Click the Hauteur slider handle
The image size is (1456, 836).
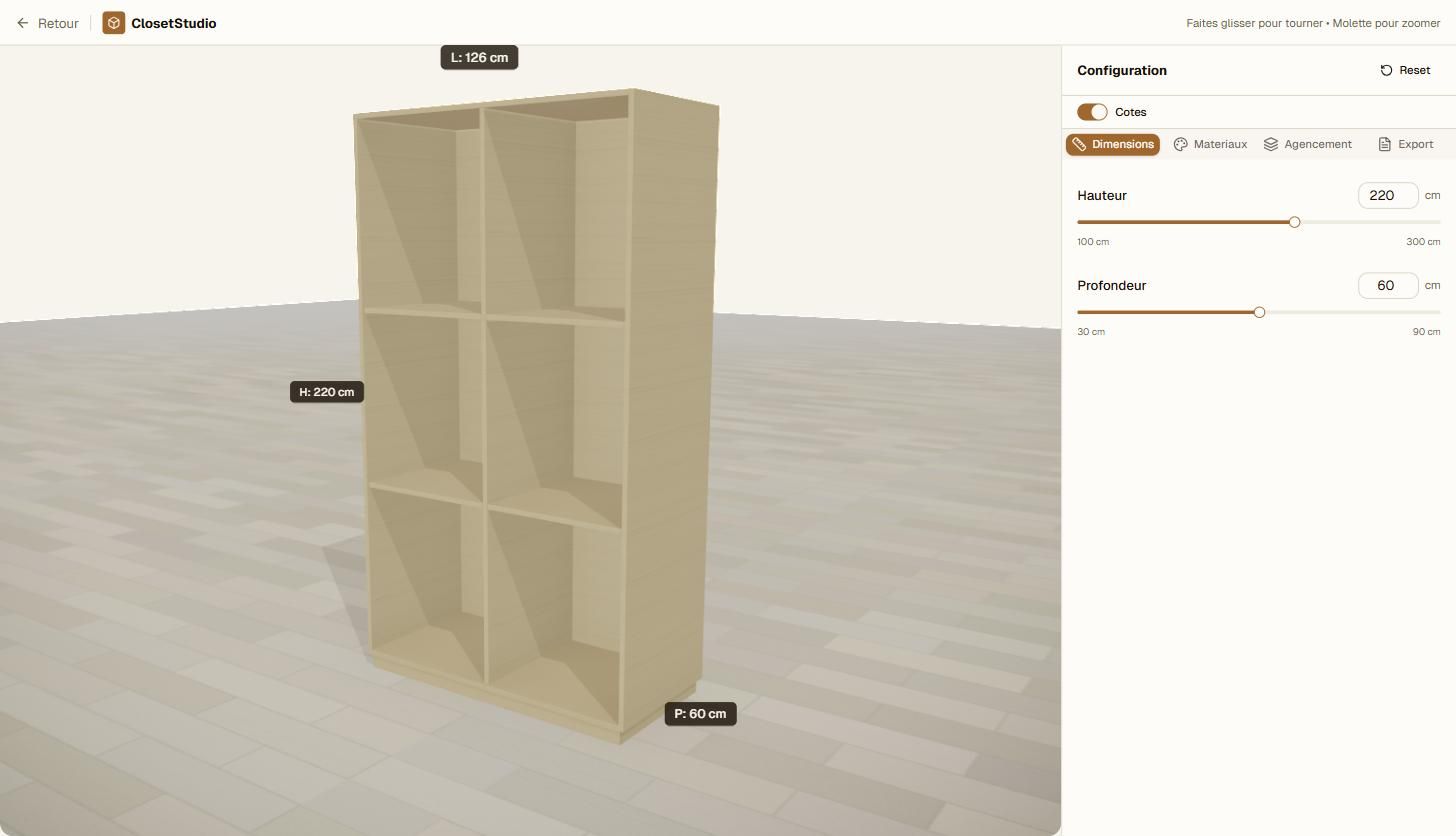coord(1294,222)
